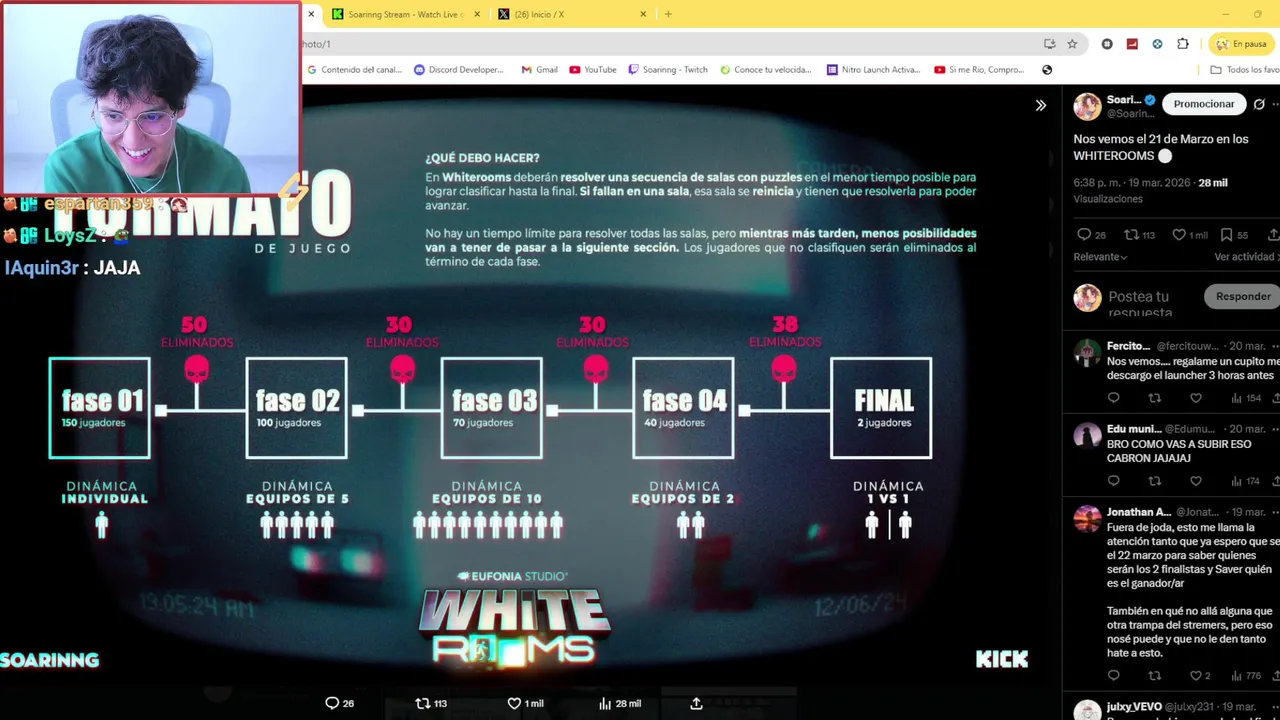
Task: Open the YouTube bookmark
Action: coord(593,70)
